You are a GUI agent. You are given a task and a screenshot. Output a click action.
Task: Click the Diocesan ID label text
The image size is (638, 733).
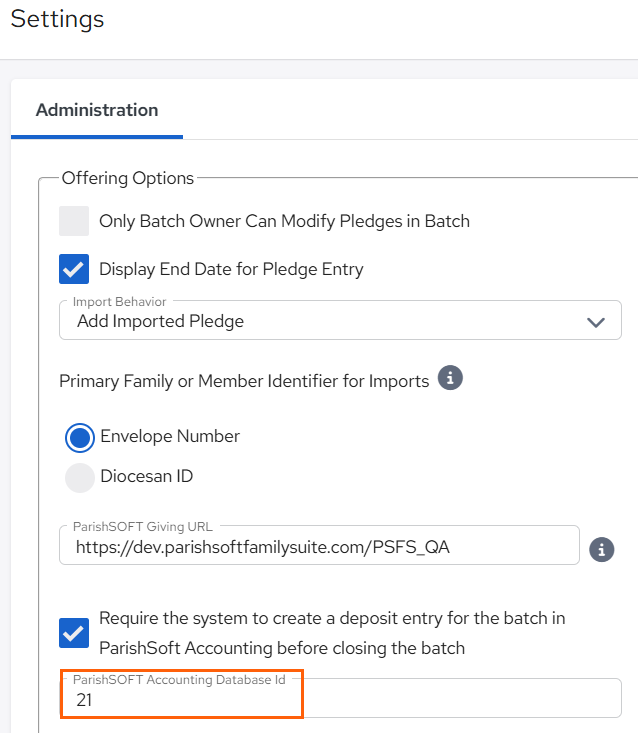click(x=147, y=476)
